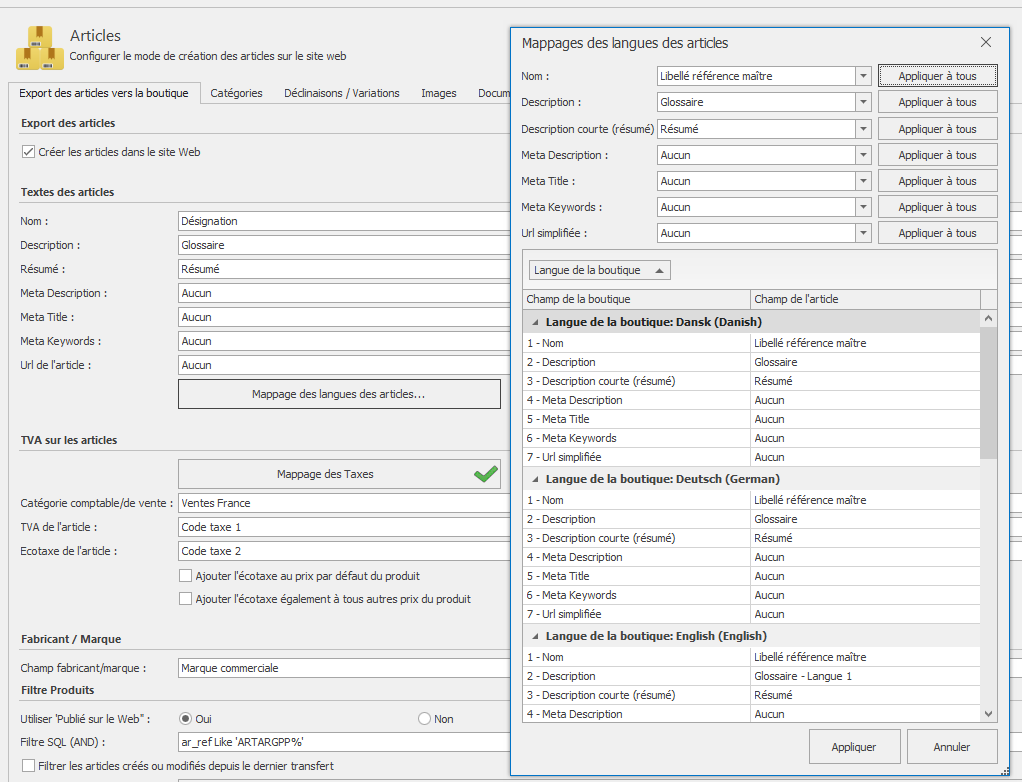Open Description courte (résumé) dropdown arrow
The width and height of the screenshot is (1022, 782).
click(x=863, y=129)
